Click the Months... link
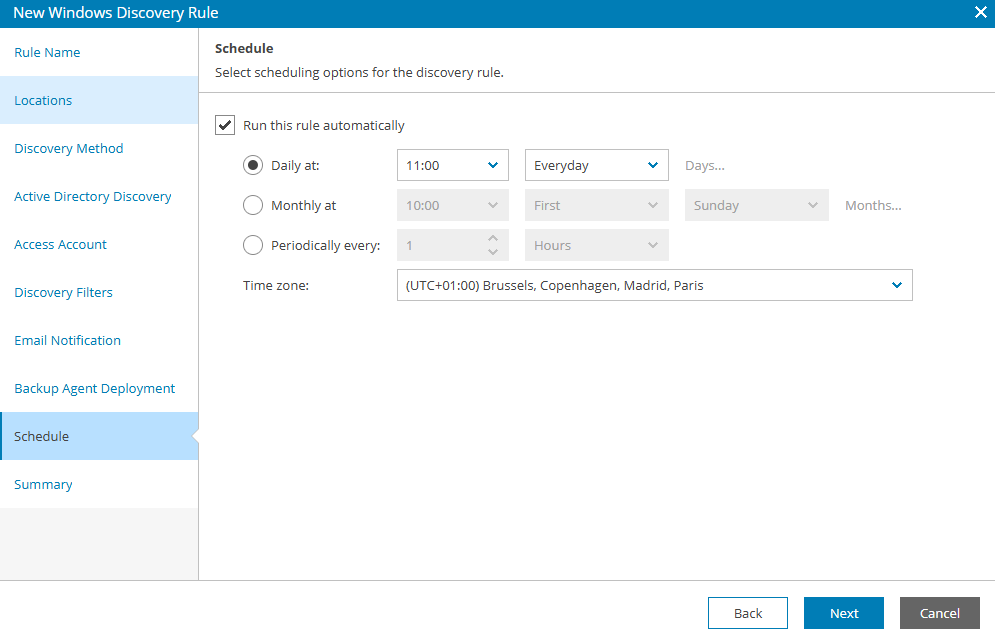Image resolution: width=995 pixels, height=641 pixels. 873,206
